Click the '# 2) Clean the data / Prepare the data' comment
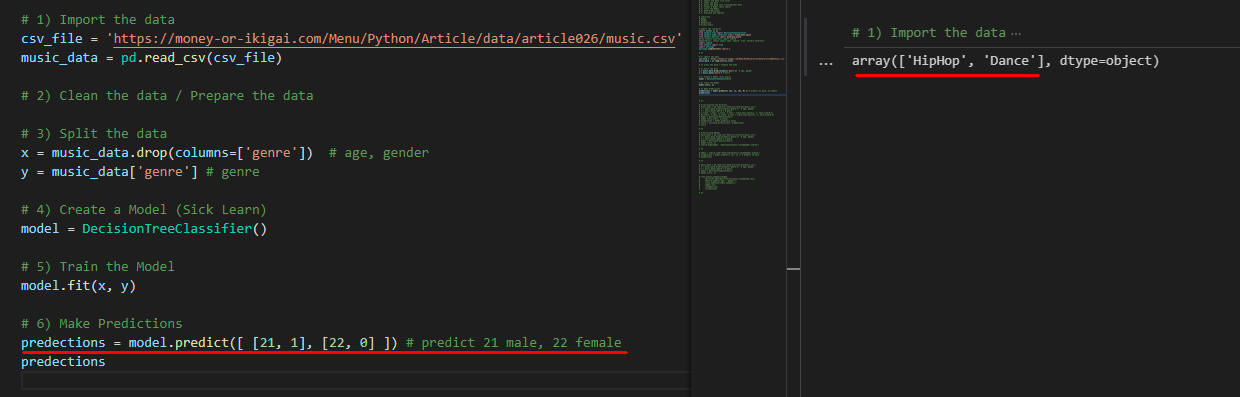This screenshot has height=397, width=1240. tap(167, 96)
